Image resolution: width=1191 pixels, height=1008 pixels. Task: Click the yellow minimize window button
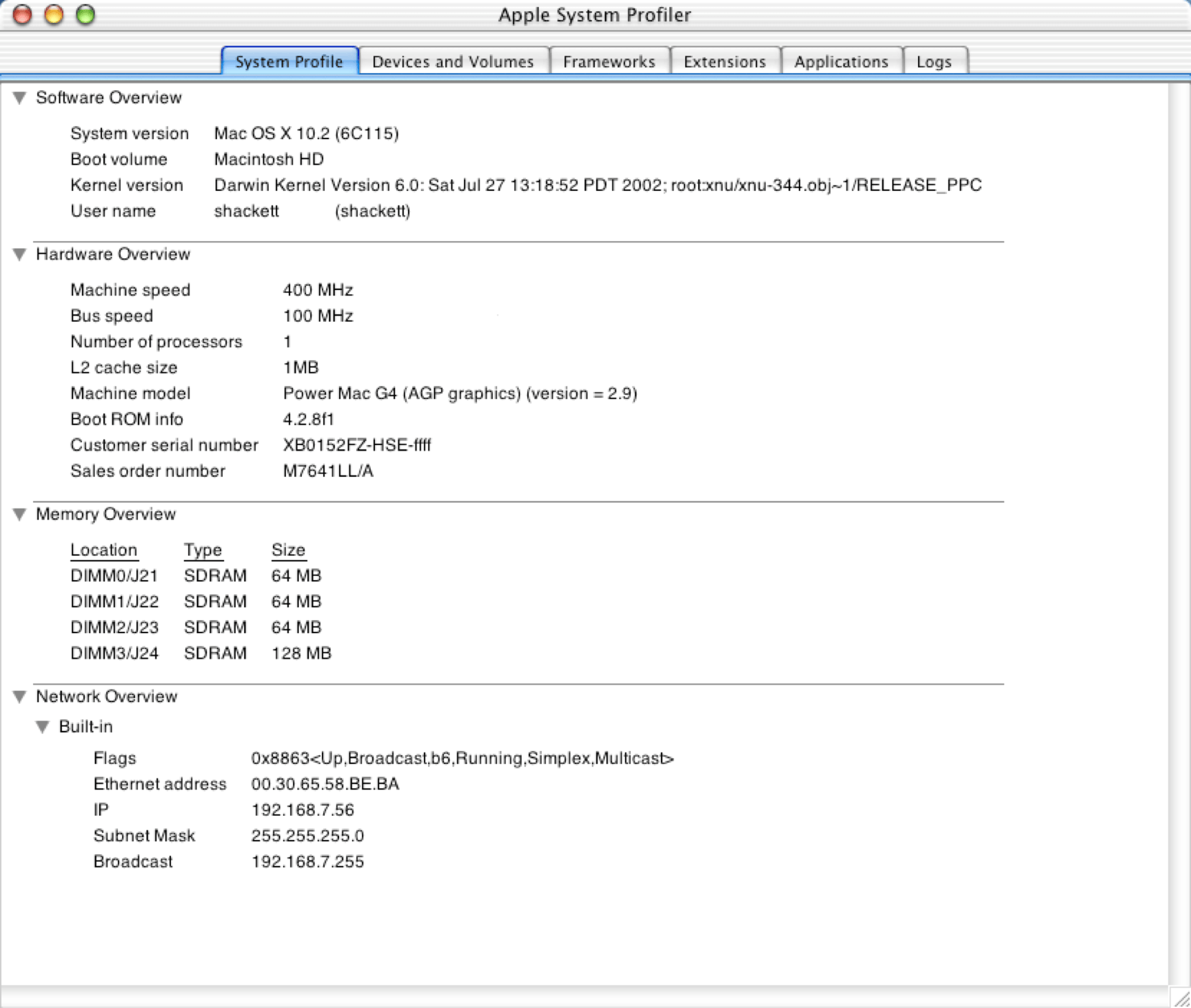tap(54, 14)
